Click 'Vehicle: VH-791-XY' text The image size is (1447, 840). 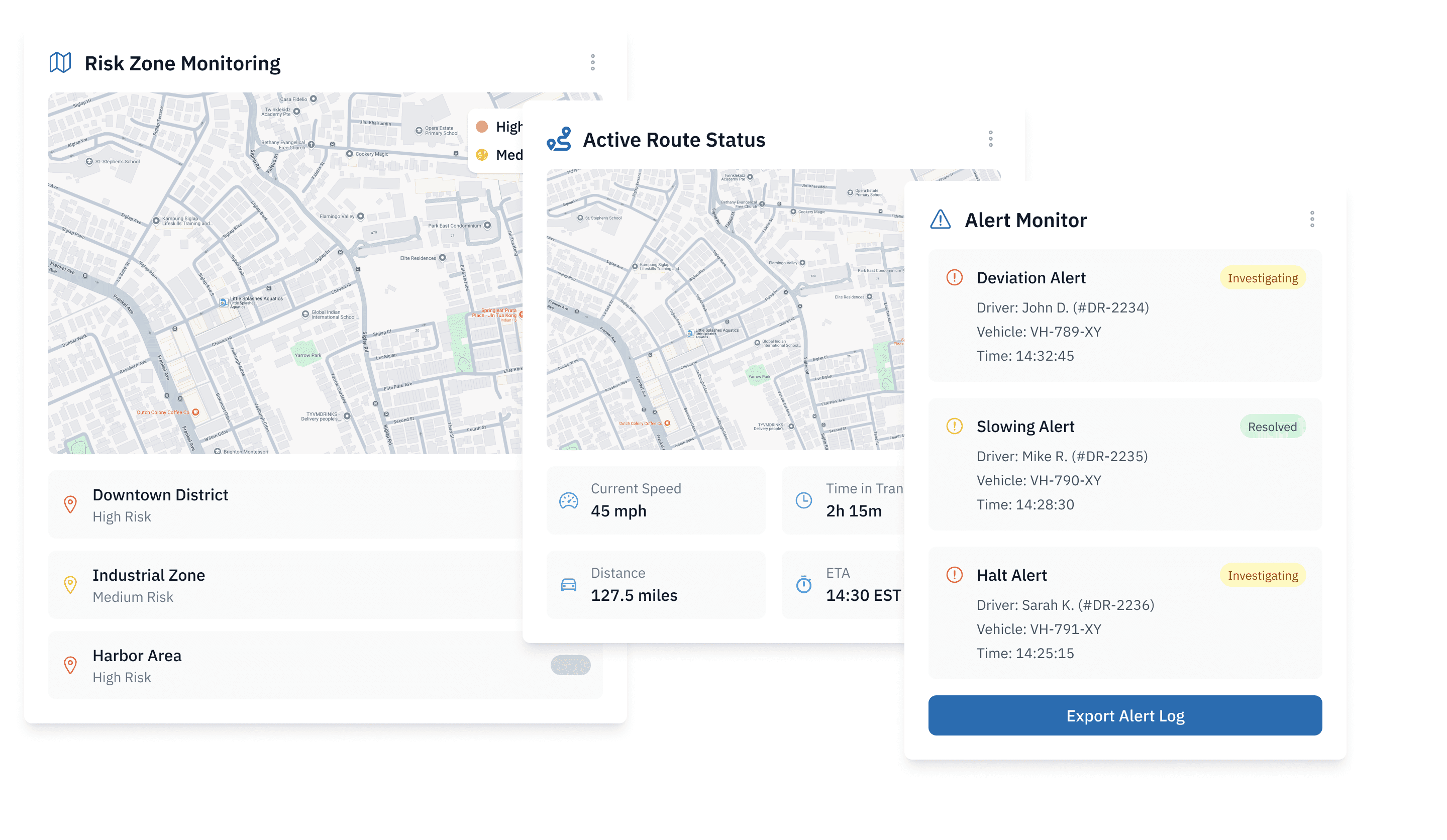(x=1039, y=629)
